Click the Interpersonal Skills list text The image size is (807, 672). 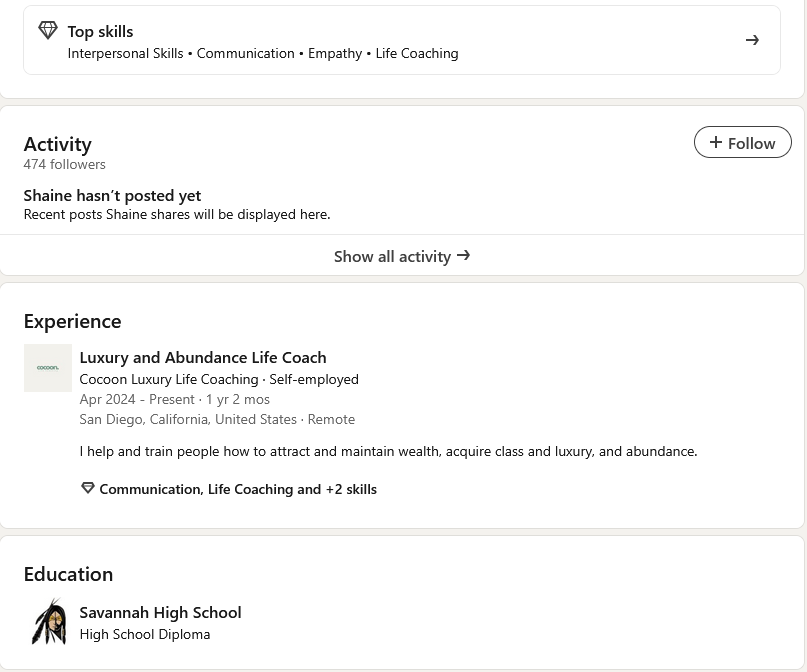[x=125, y=54]
